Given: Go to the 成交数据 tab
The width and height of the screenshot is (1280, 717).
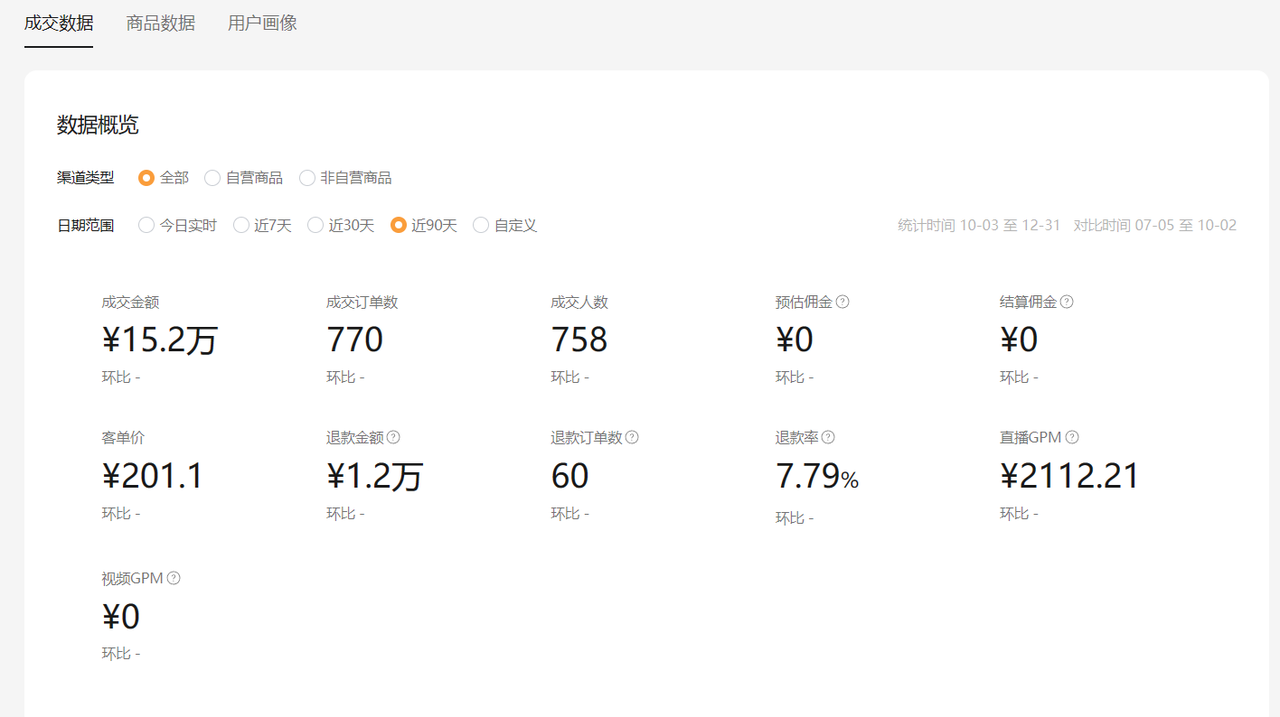Looking at the screenshot, I should click(59, 23).
